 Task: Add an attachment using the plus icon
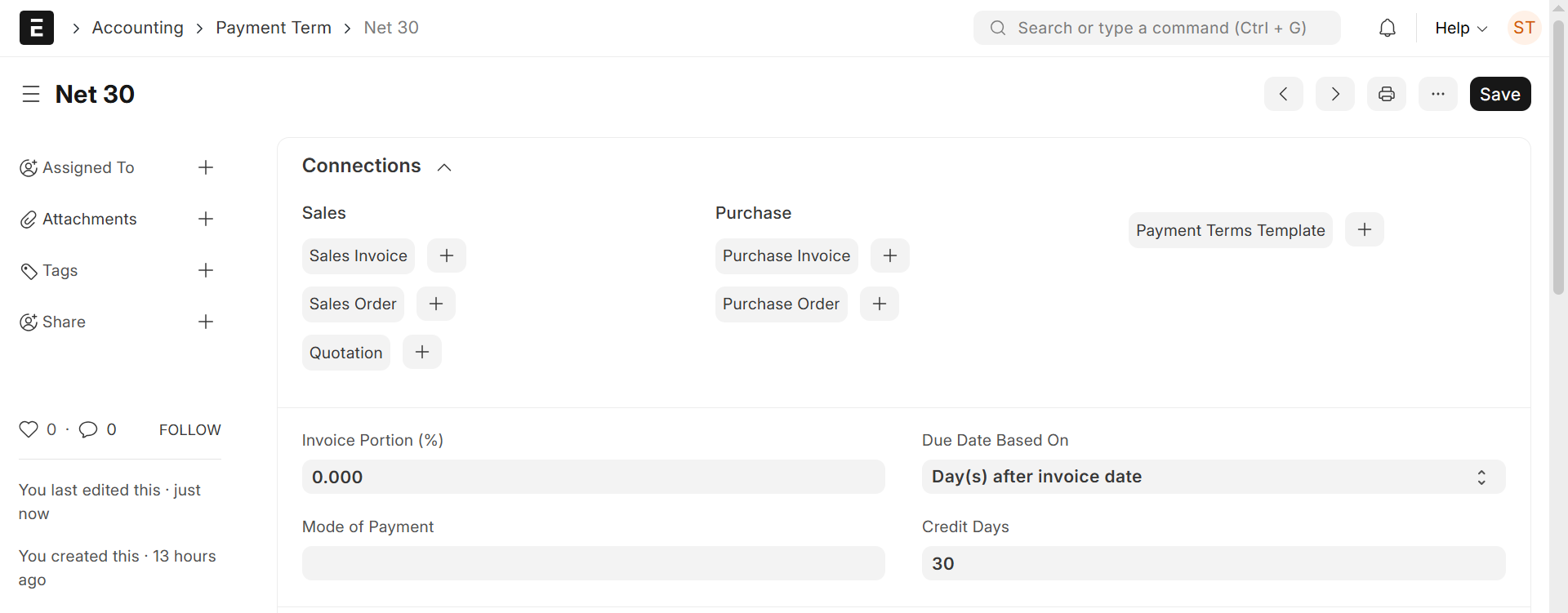[x=205, y=219]
